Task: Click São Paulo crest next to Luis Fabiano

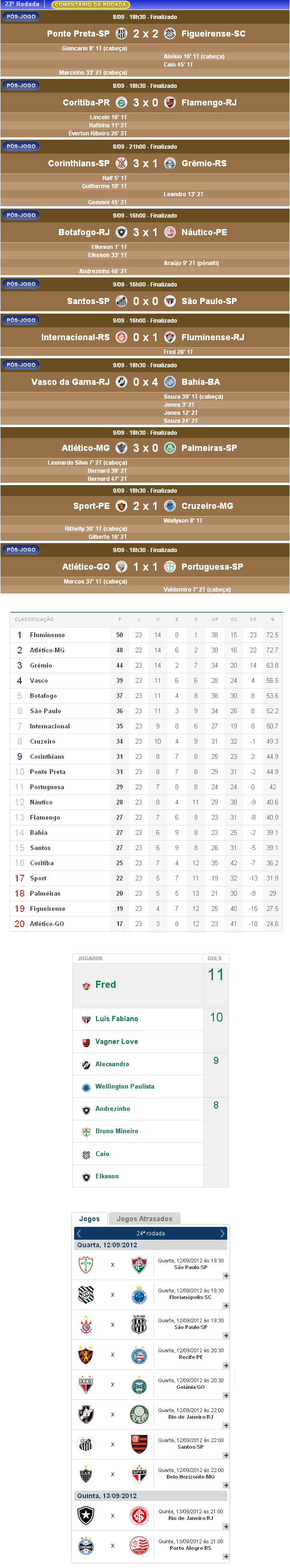Action: click(x=86, y=1020)
